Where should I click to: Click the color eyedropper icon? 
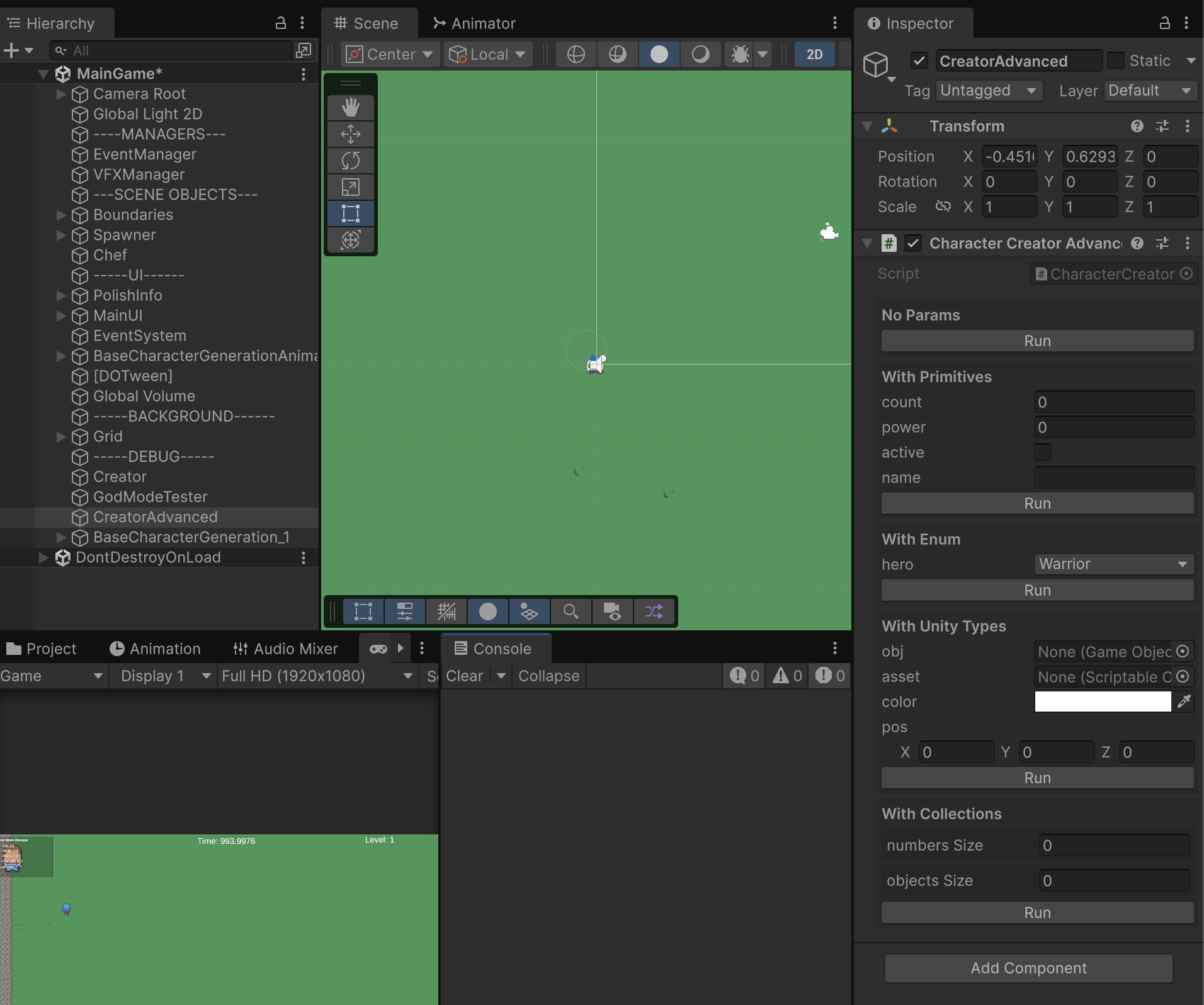(1184, 701)
